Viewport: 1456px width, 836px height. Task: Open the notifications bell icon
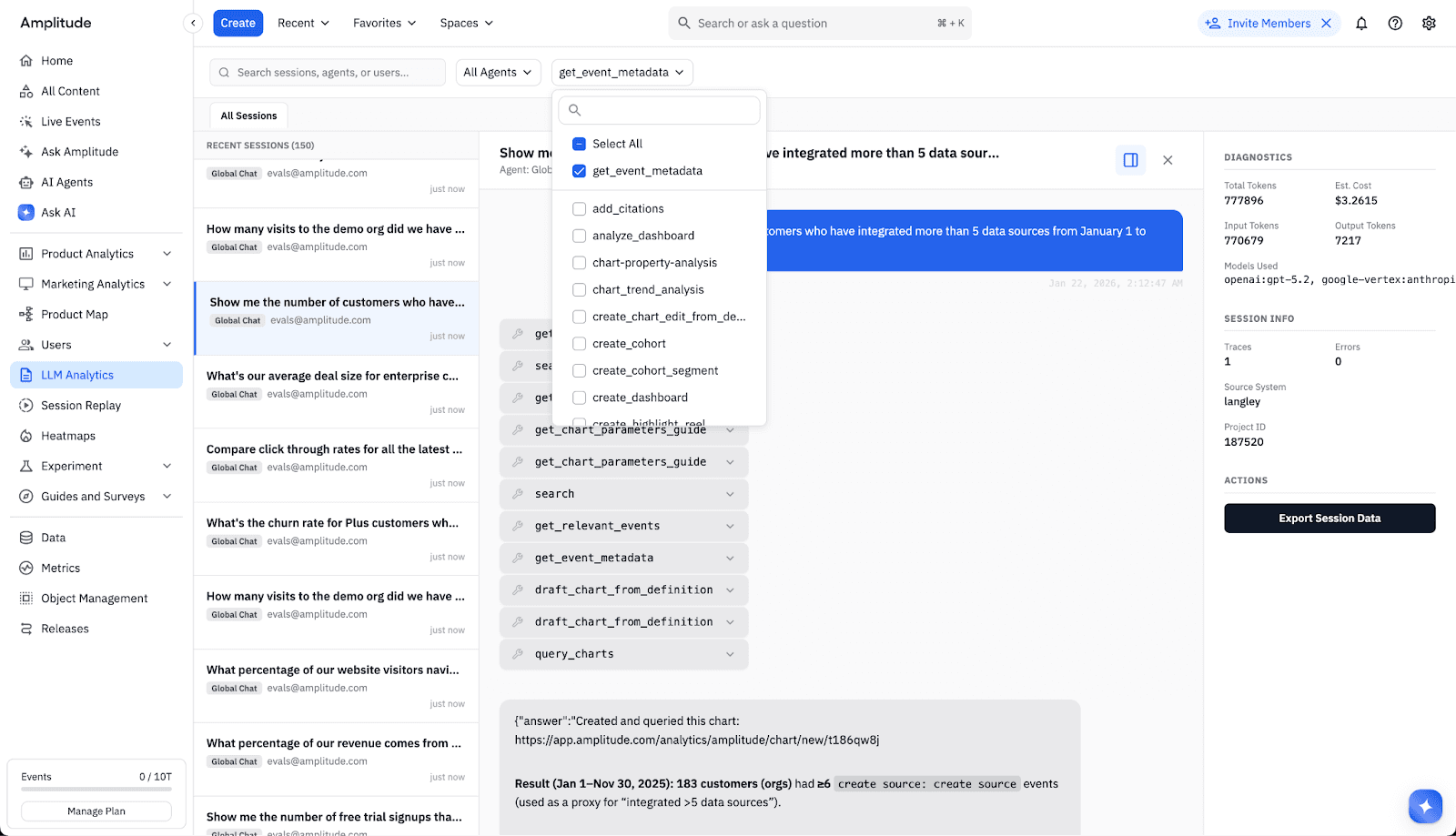pos(1361,24)
